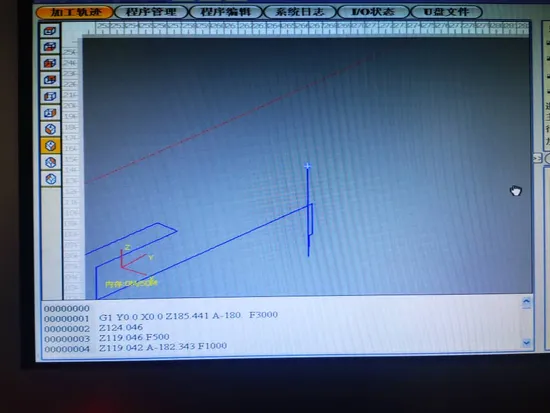Open the 加工轨迹 tab
The image size is (550, 413).
click(x=75, y=12)
